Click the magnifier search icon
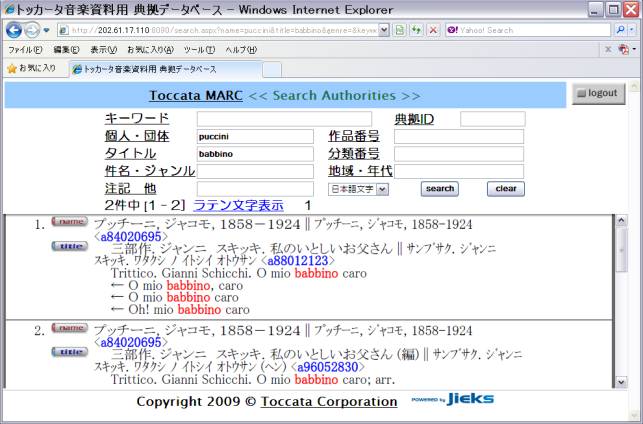The width and height of the screenshot is (643, 424). 621,30
